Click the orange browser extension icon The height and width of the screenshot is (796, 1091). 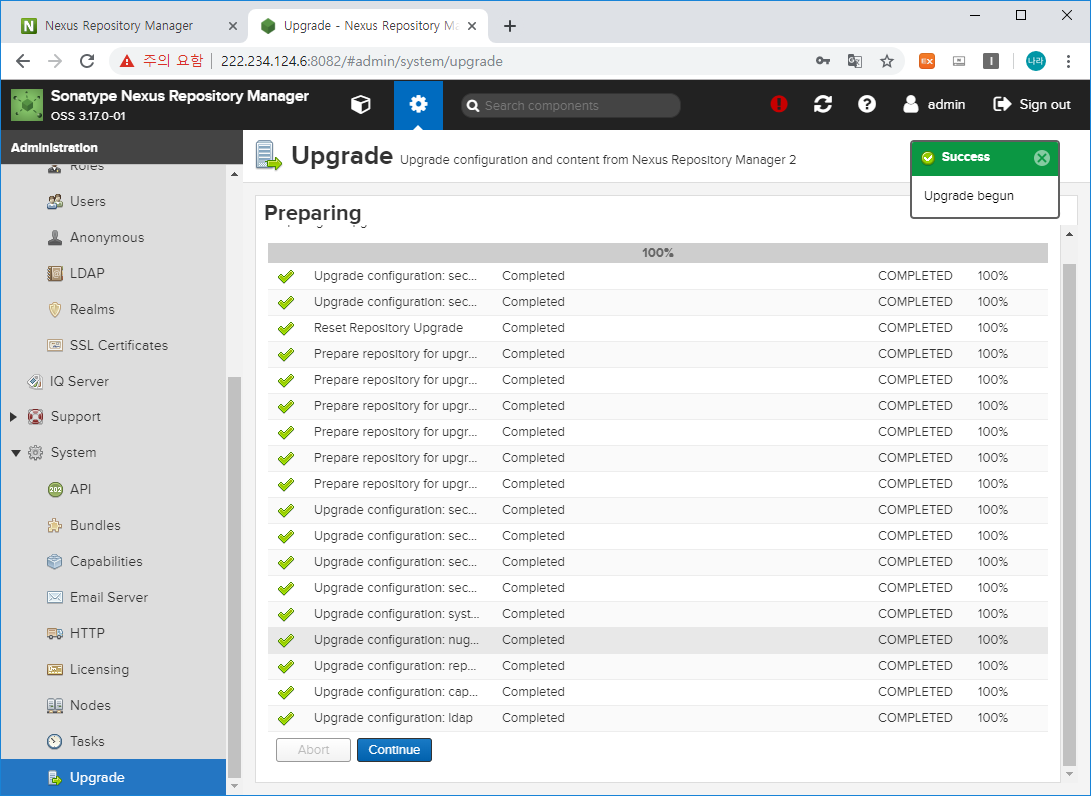click(927, 61)
